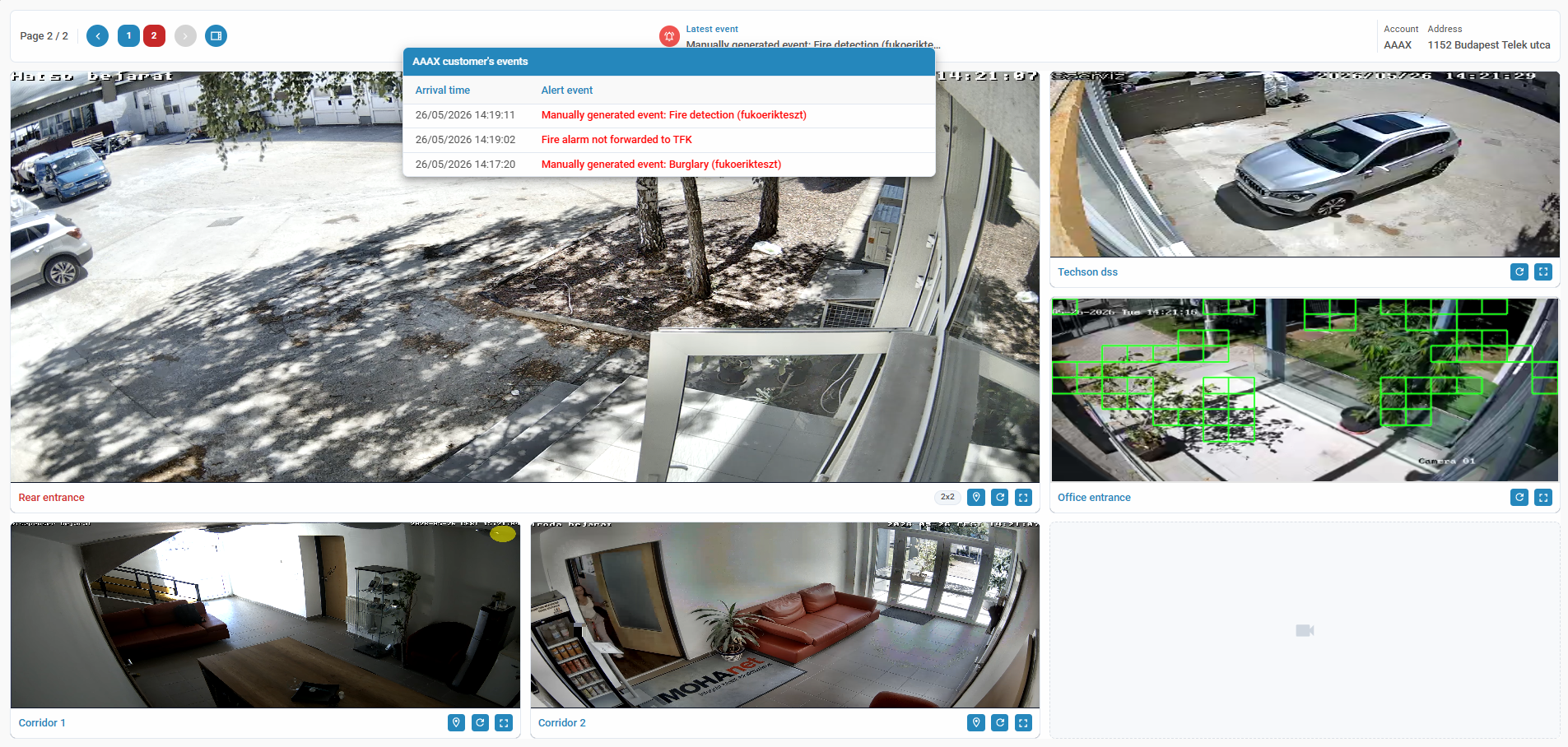Screen dimensions: 1568x747
Task: Open Techson dss camera fullscreen
Action: [1543, 271]
